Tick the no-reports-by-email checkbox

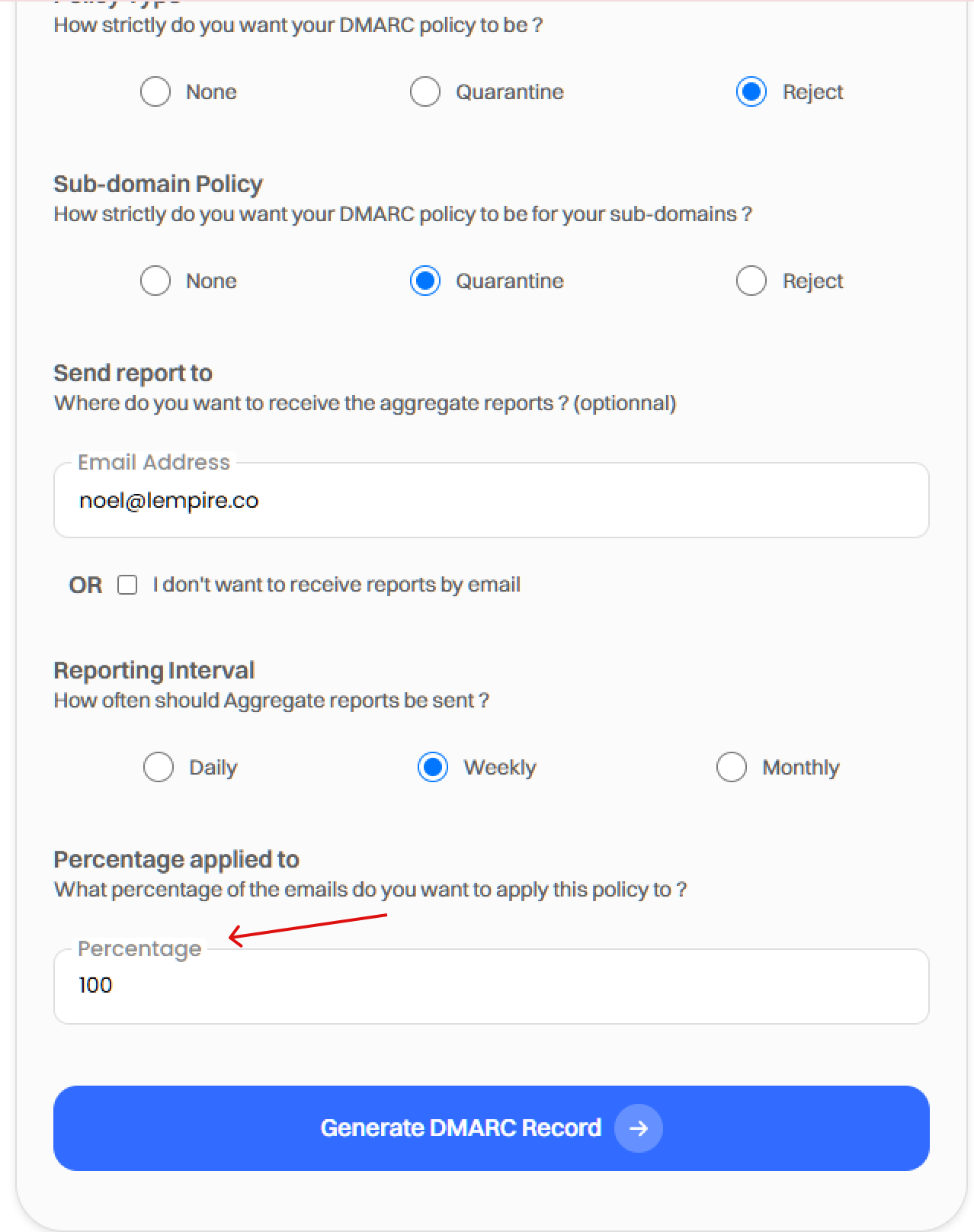[x=127, y=585]
